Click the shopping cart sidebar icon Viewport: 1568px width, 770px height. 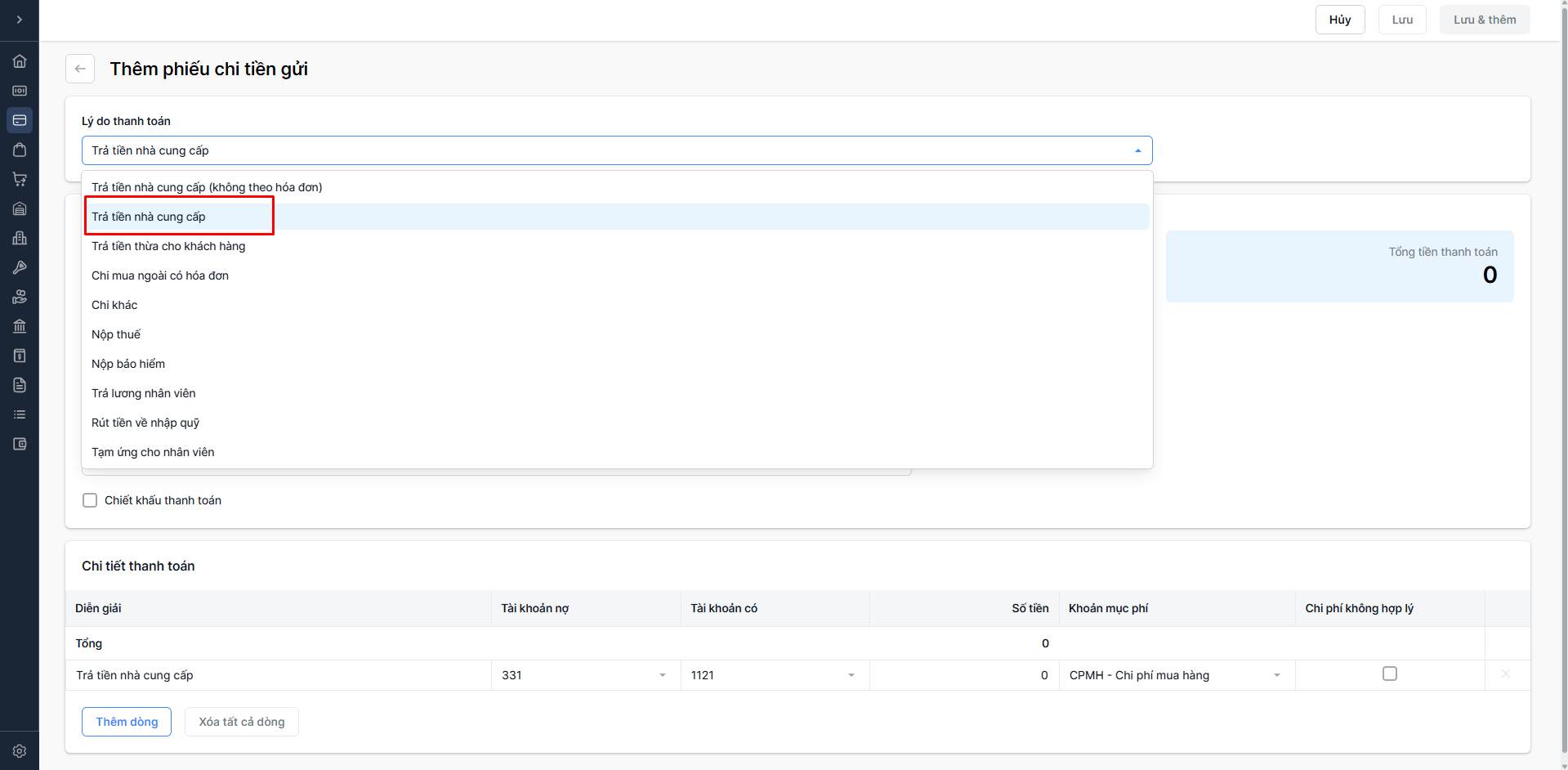[x=20, y=179]
